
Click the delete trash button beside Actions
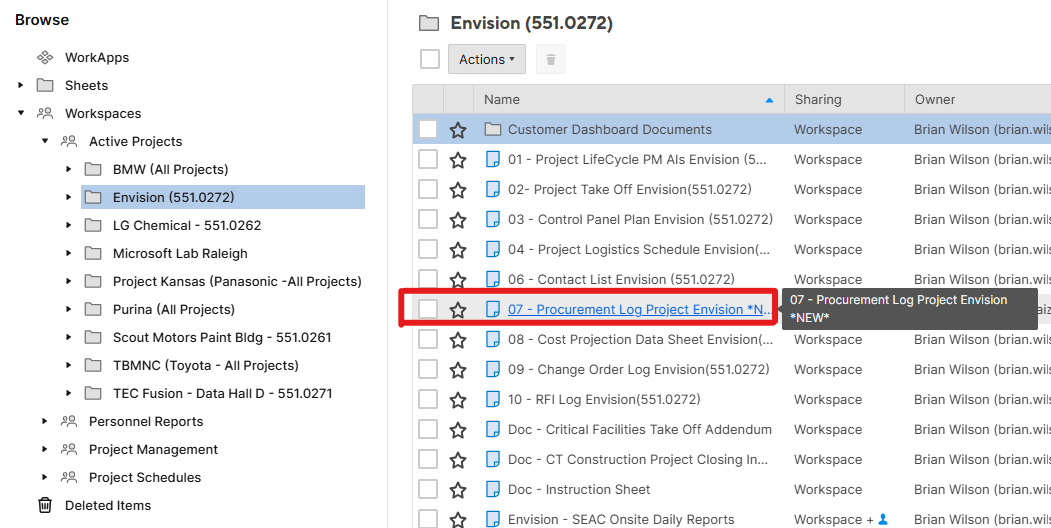[551, 60]
